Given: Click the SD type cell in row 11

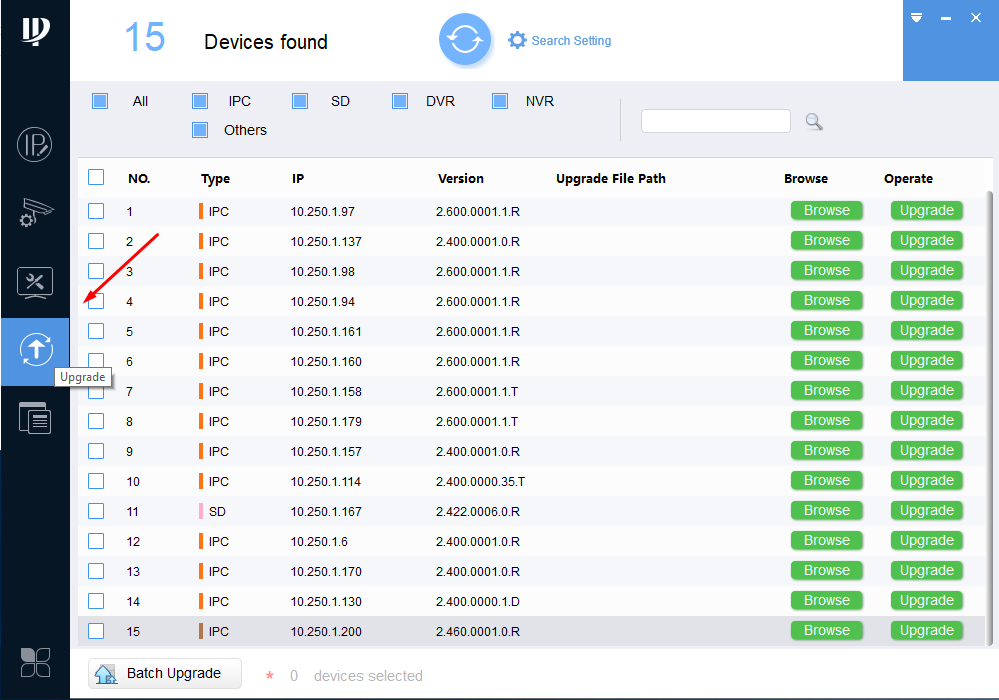Looking at the screenshot, I should tap(217, 511).
